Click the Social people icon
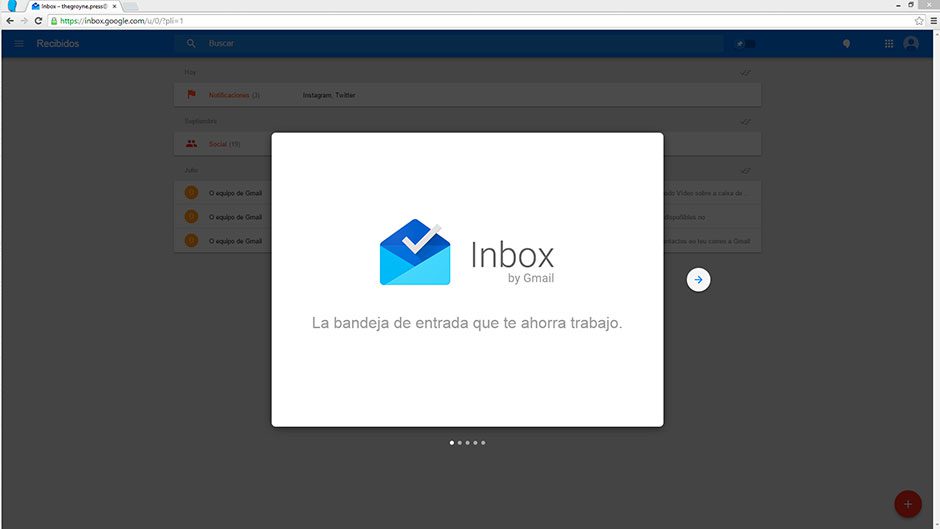 coord(191,144)
